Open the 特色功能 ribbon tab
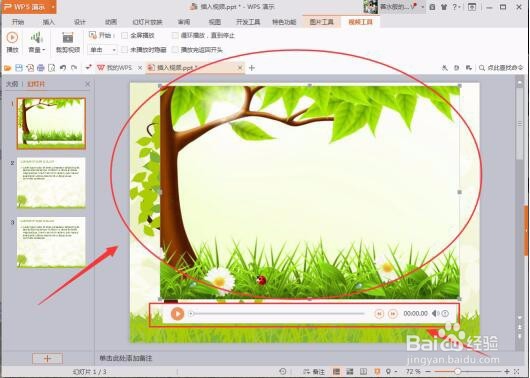 pyautogui.click(x=284, y=22)
